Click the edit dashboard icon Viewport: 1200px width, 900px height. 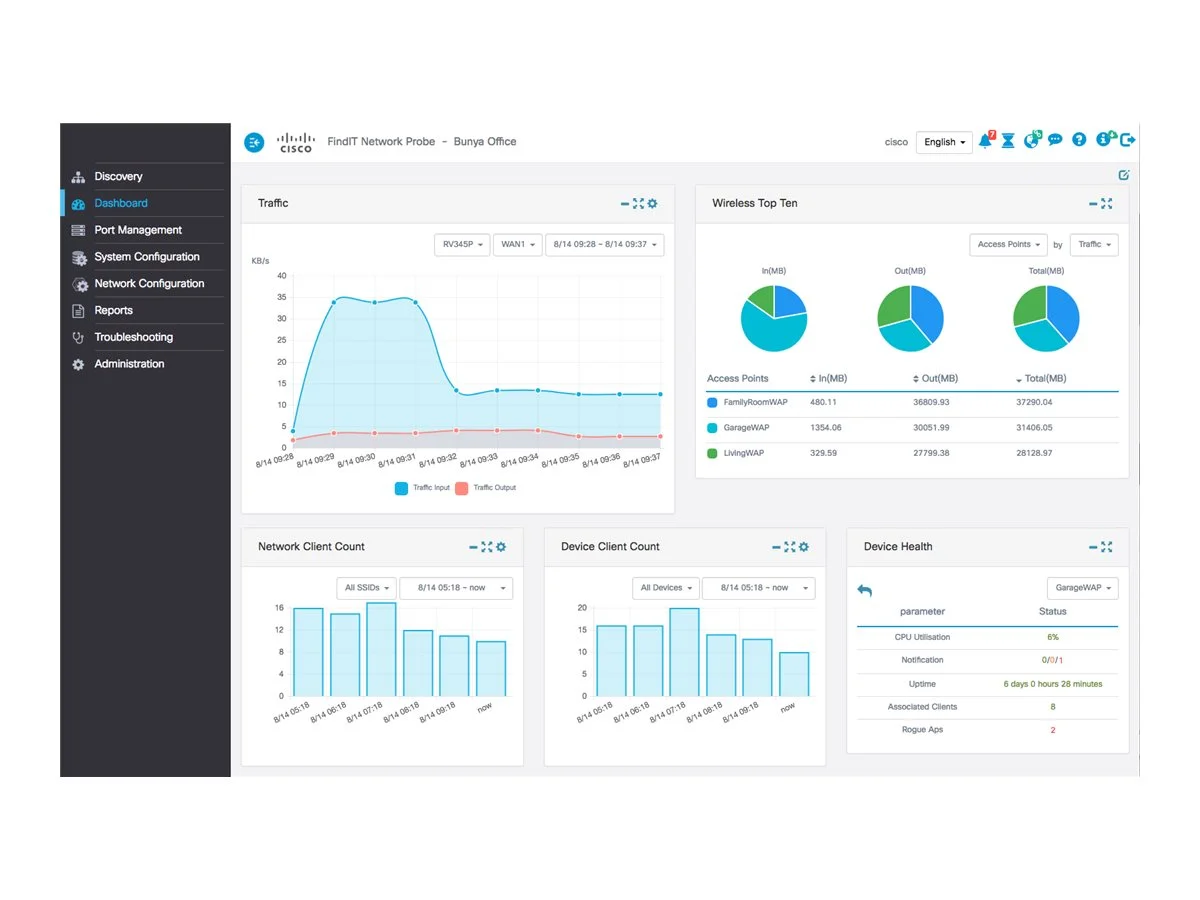tap(1124, 175)
